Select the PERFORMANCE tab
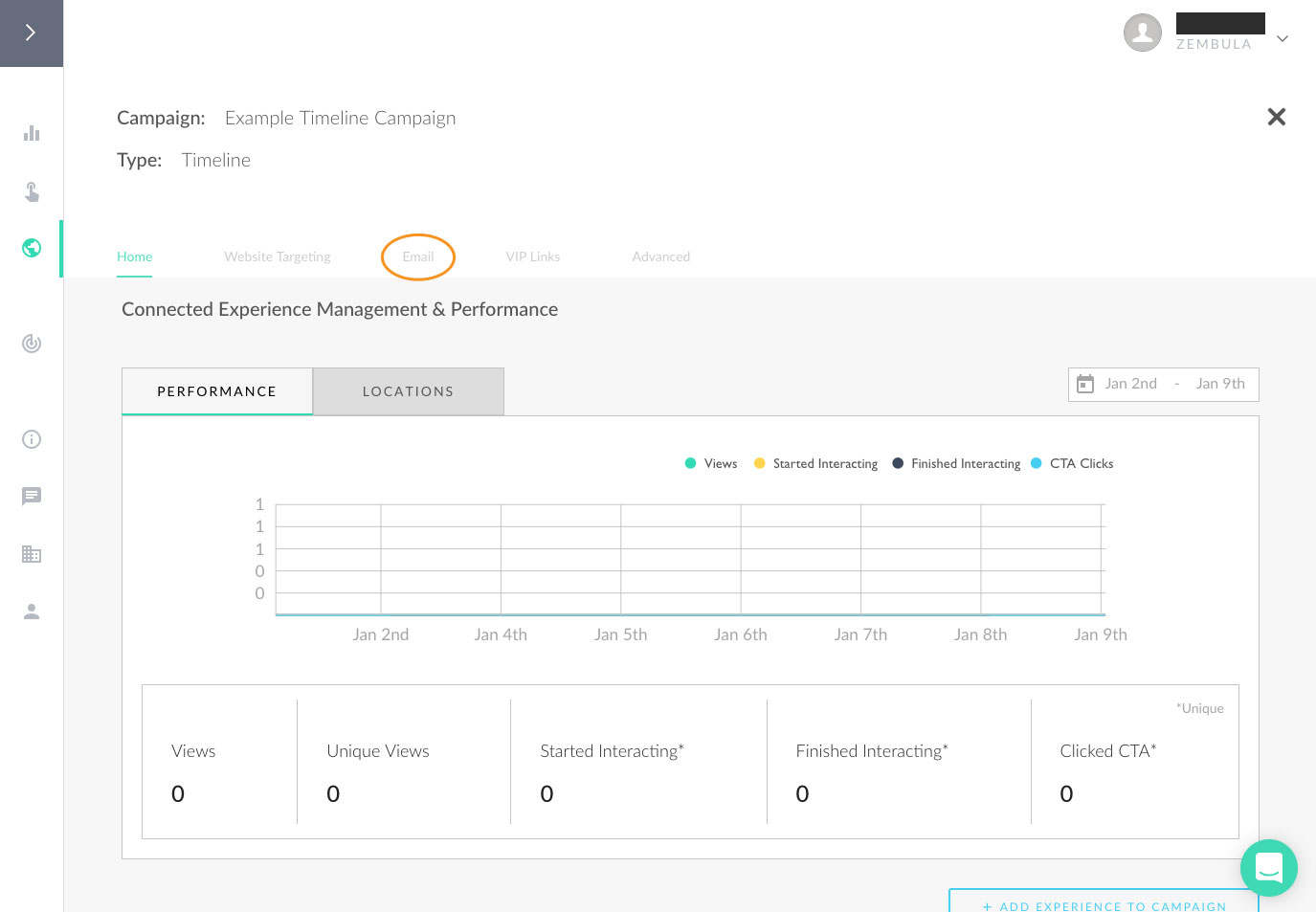This screenshot has height=912, width=1316. pos(217,391)
